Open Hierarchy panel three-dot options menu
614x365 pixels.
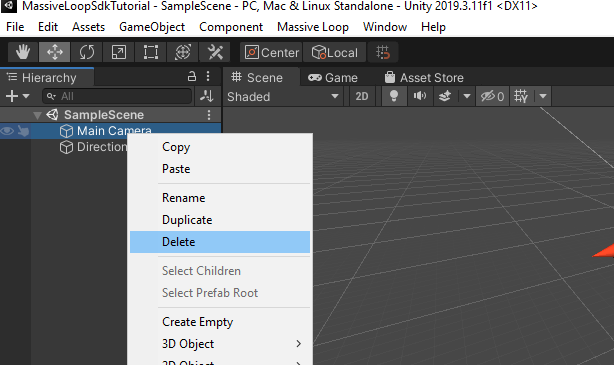click(208, 76)
